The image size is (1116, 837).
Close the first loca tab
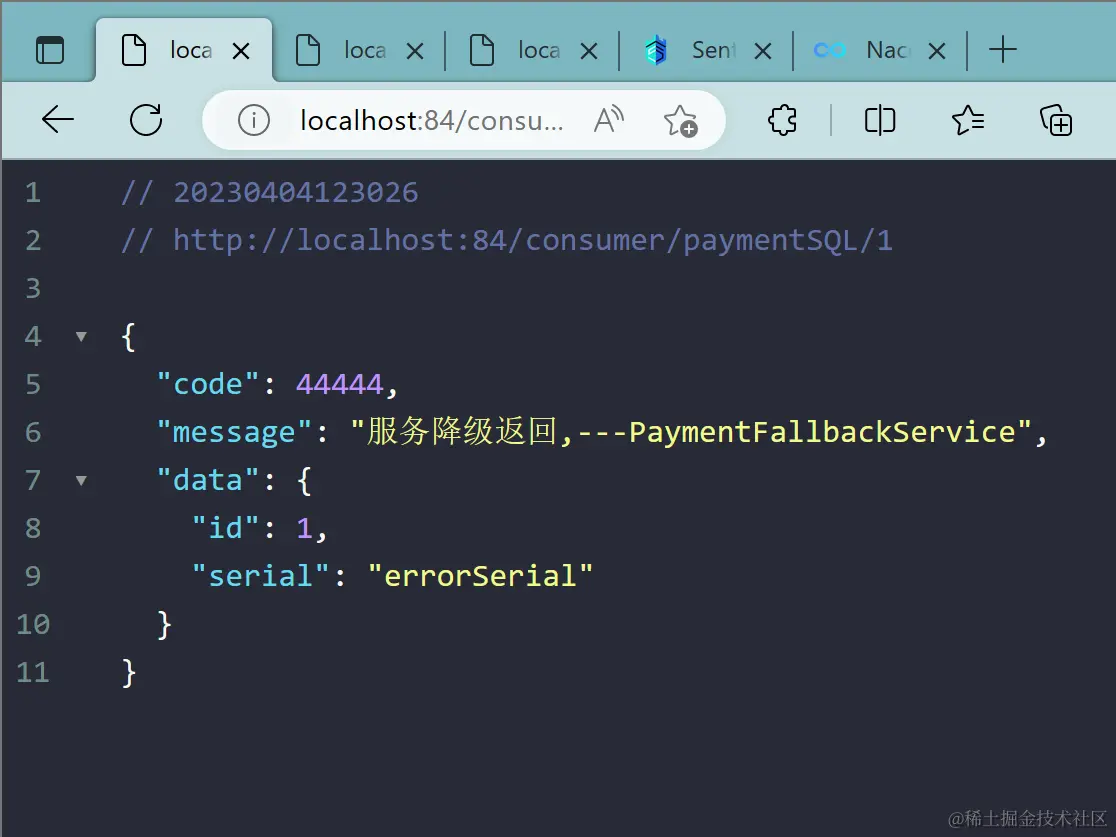241,51
